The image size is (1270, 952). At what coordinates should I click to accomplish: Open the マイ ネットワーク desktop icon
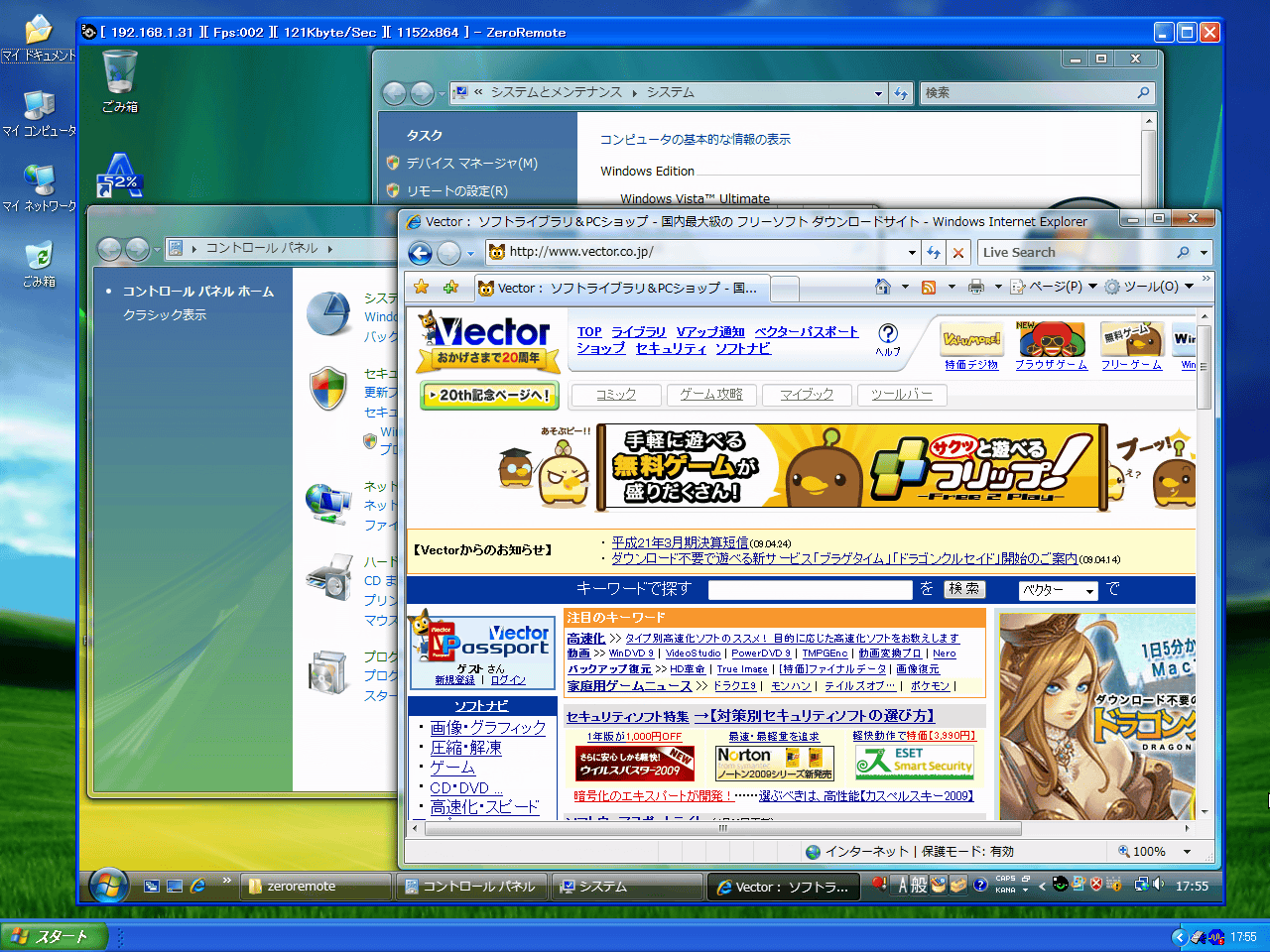click(39, 188)
